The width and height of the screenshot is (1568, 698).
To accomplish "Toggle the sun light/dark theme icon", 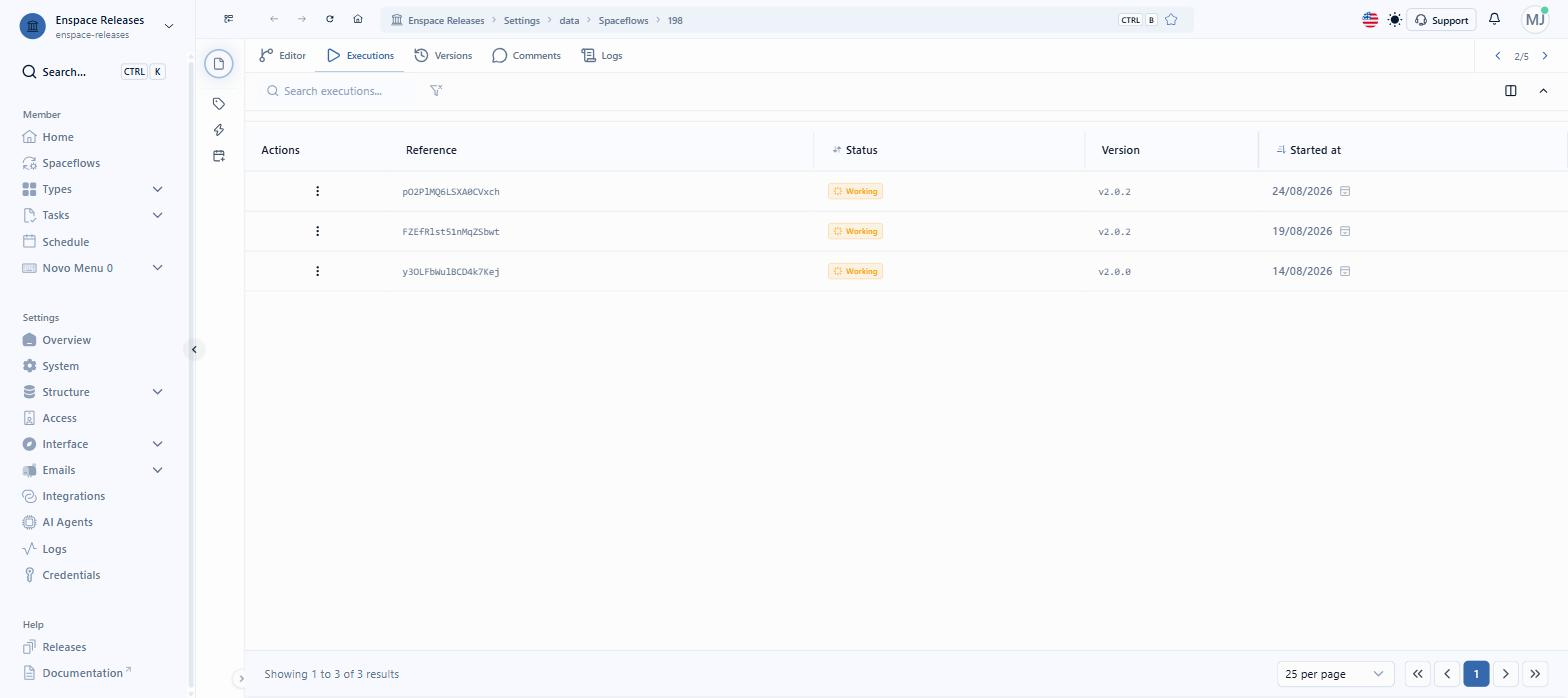I will [x=1395, y=19].
